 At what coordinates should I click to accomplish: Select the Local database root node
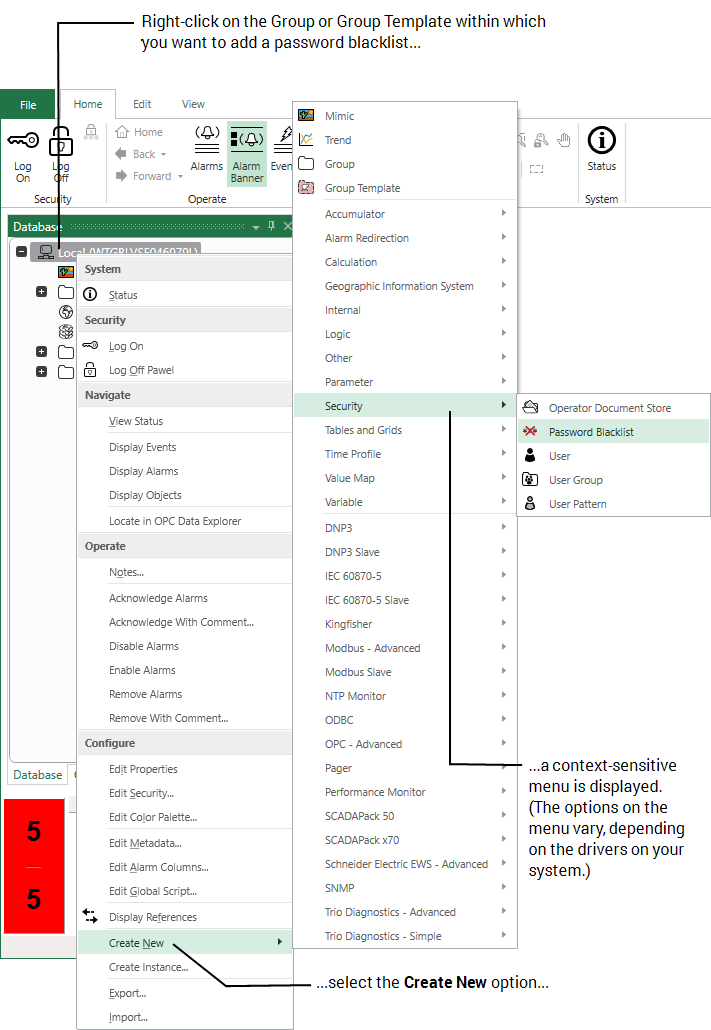[115, 252]
